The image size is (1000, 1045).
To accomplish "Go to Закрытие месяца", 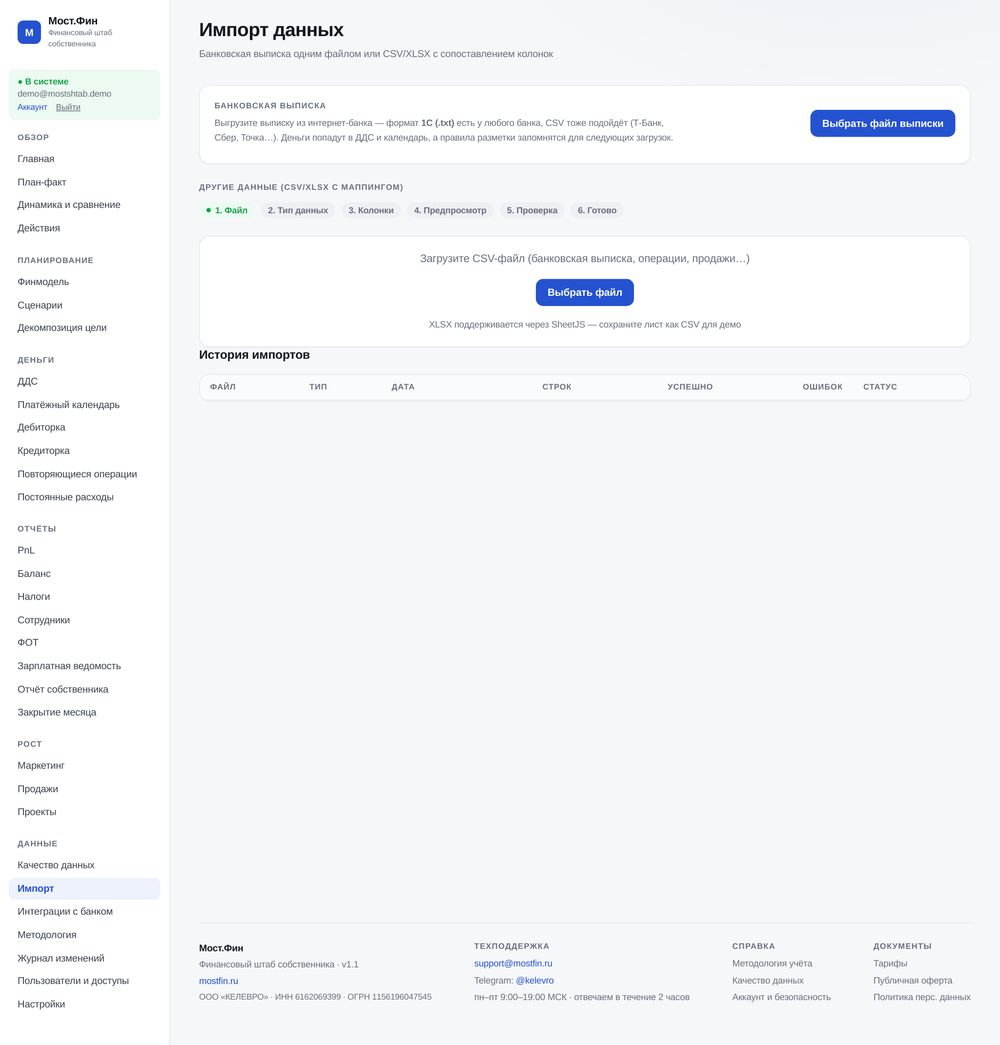I will click(x=85, y=712).
